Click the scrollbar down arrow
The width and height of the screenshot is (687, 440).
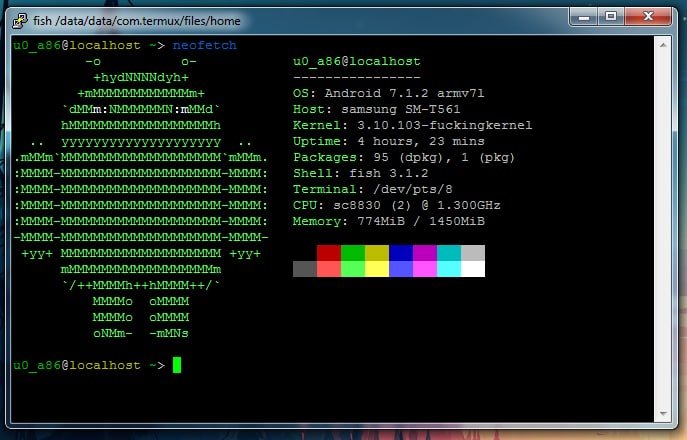[663, 414]
